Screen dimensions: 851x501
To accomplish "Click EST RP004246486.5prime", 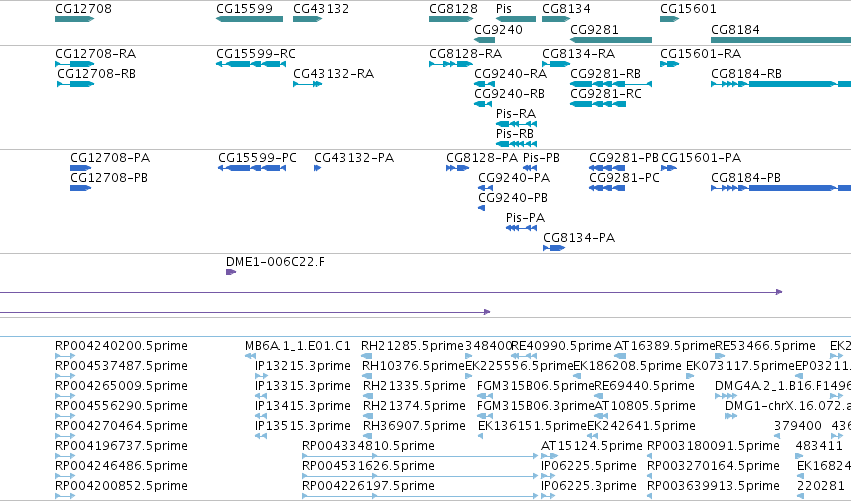I will [65, 477].
